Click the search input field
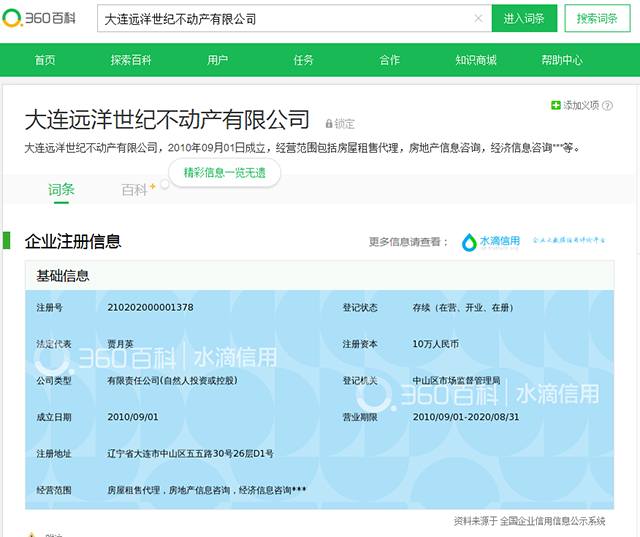Screen dimensions: 640x537 (294, 18)
